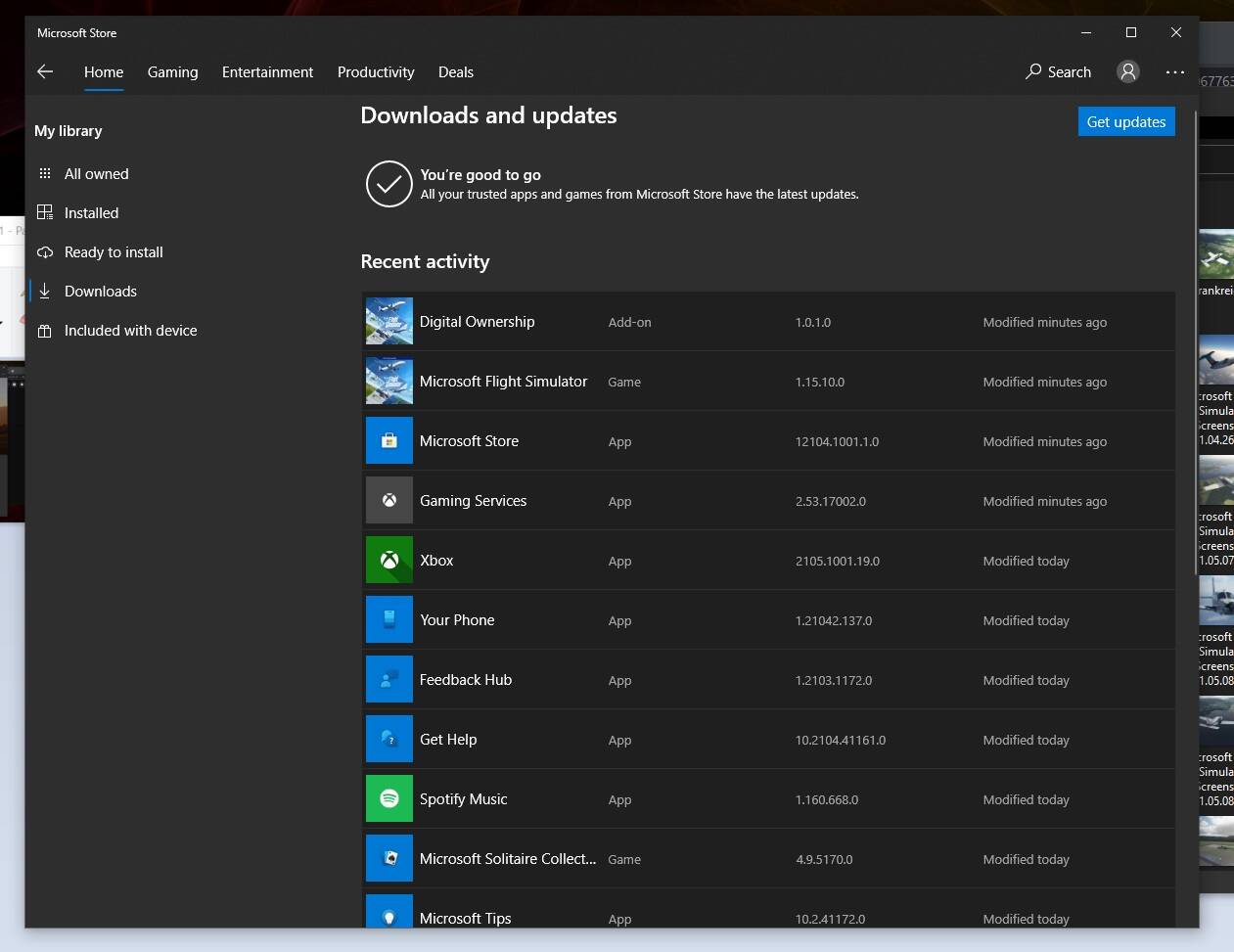Select Ready to install in sidebar
The width and height of the screenshot is (1234, 952).
(x=114, y=252)
